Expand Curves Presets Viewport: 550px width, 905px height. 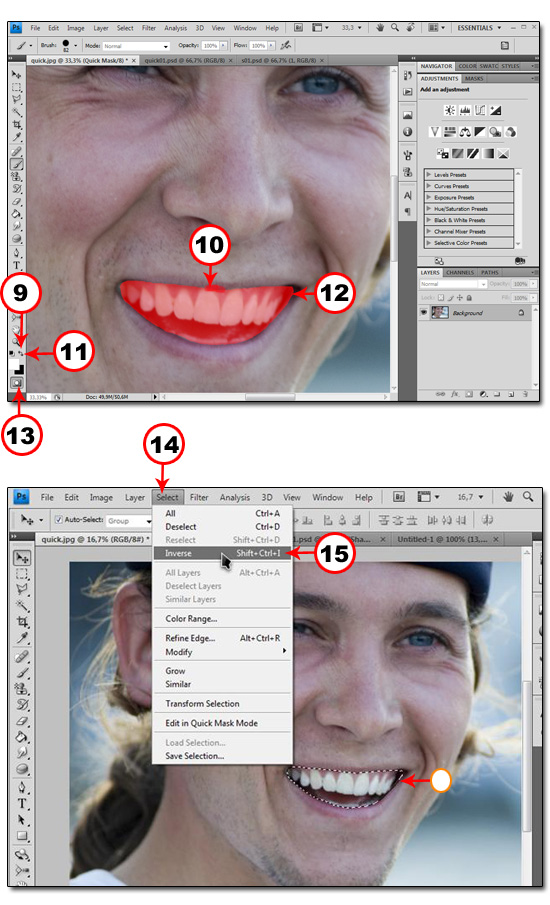point(428,186)
